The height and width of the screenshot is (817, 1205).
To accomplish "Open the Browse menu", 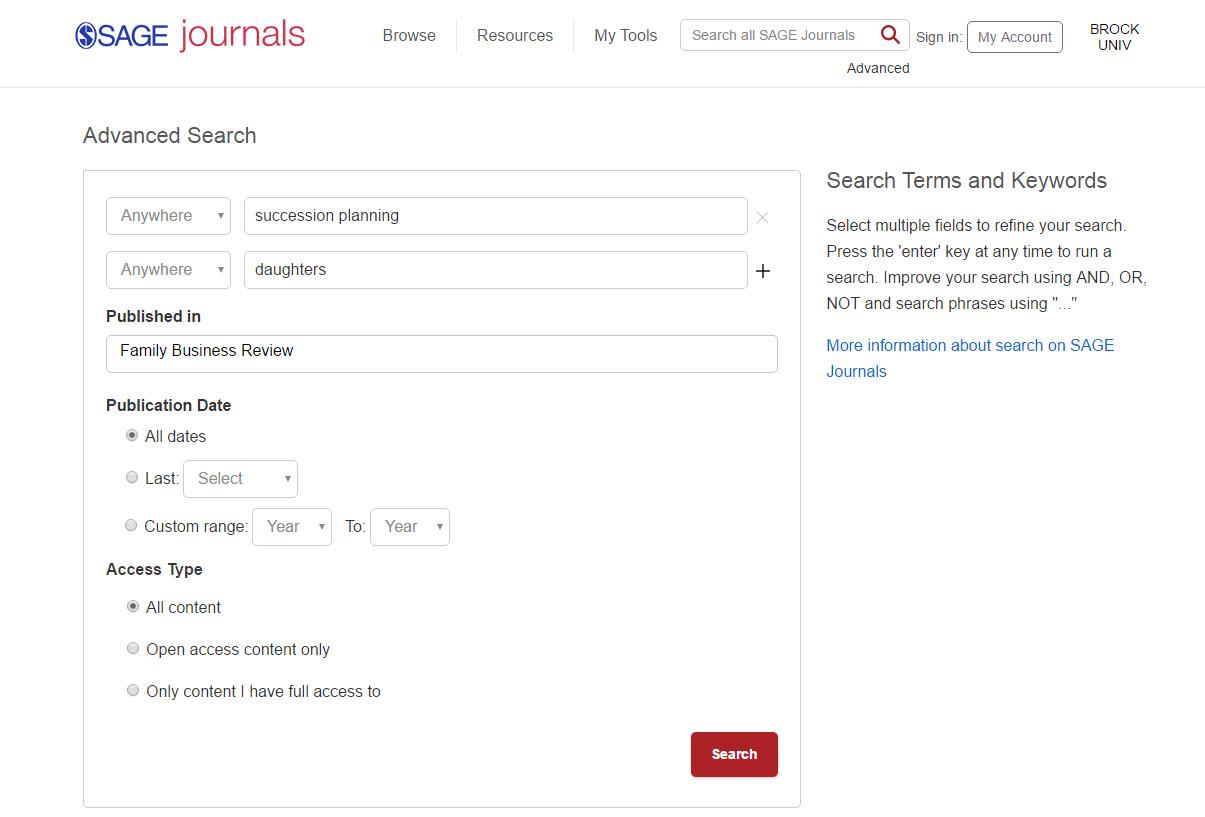I will click(x=409, y=35).
